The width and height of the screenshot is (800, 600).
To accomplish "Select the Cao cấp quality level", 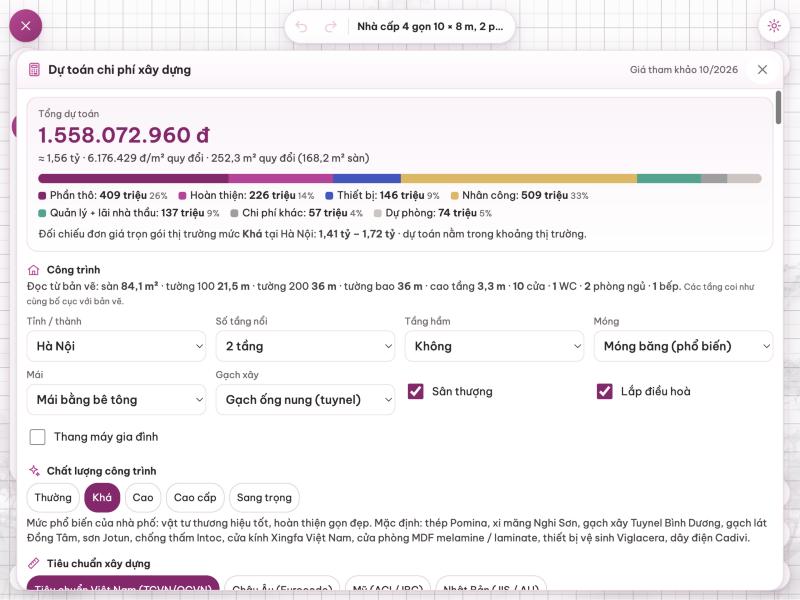I will coord(195,497).
